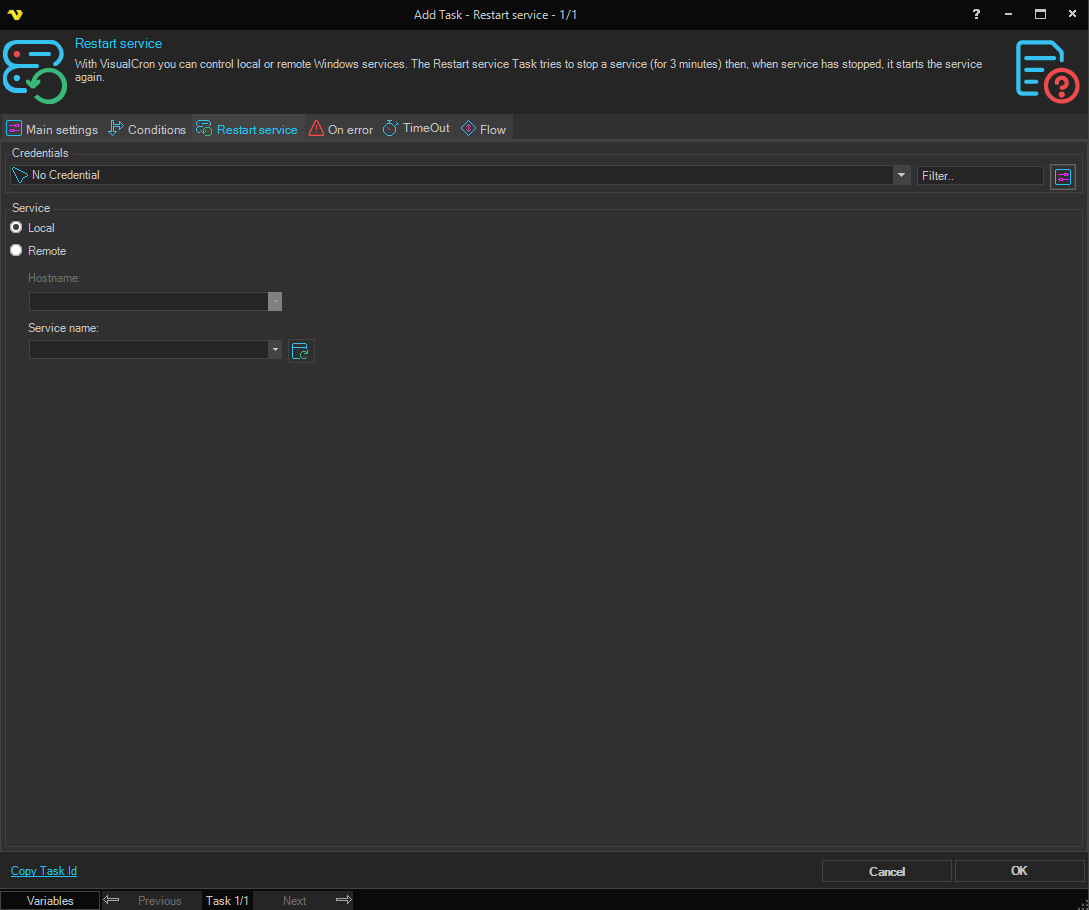This screenshot has width=1089, height=910.
Task: Click the left arrow Previous icon
Action: coord(112,900)
